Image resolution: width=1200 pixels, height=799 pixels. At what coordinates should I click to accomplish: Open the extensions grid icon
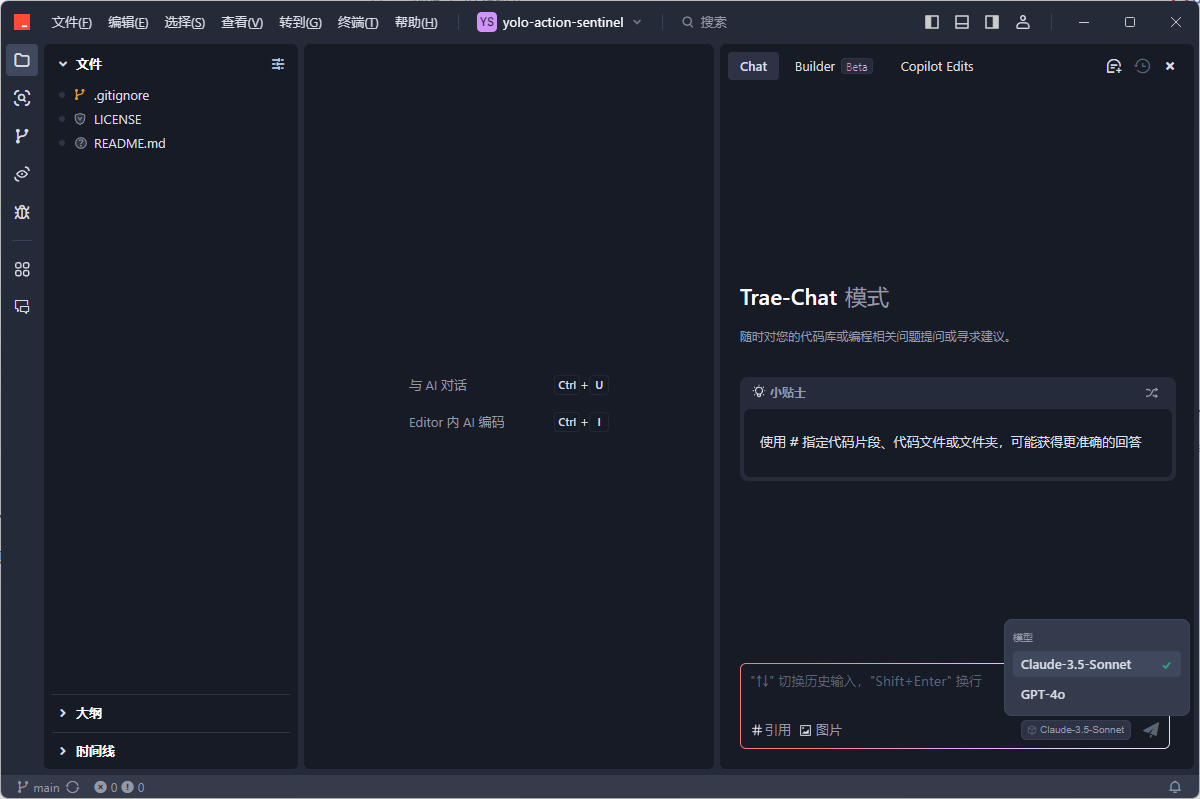tap(22, 269)
